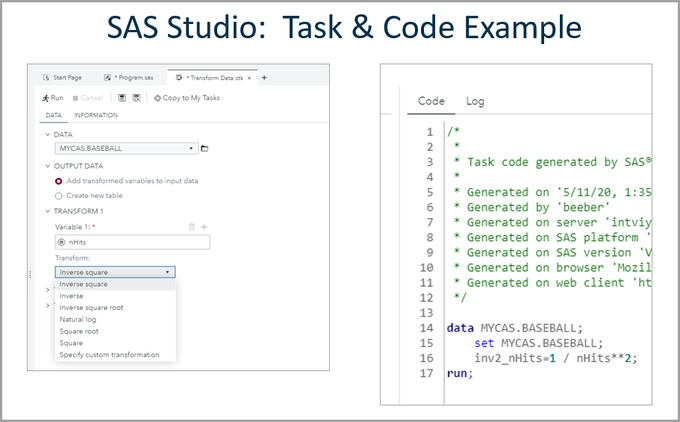Close the Transform Data.ctk tab
Viewport: 680px width, 422px height.
coord(249,78)
